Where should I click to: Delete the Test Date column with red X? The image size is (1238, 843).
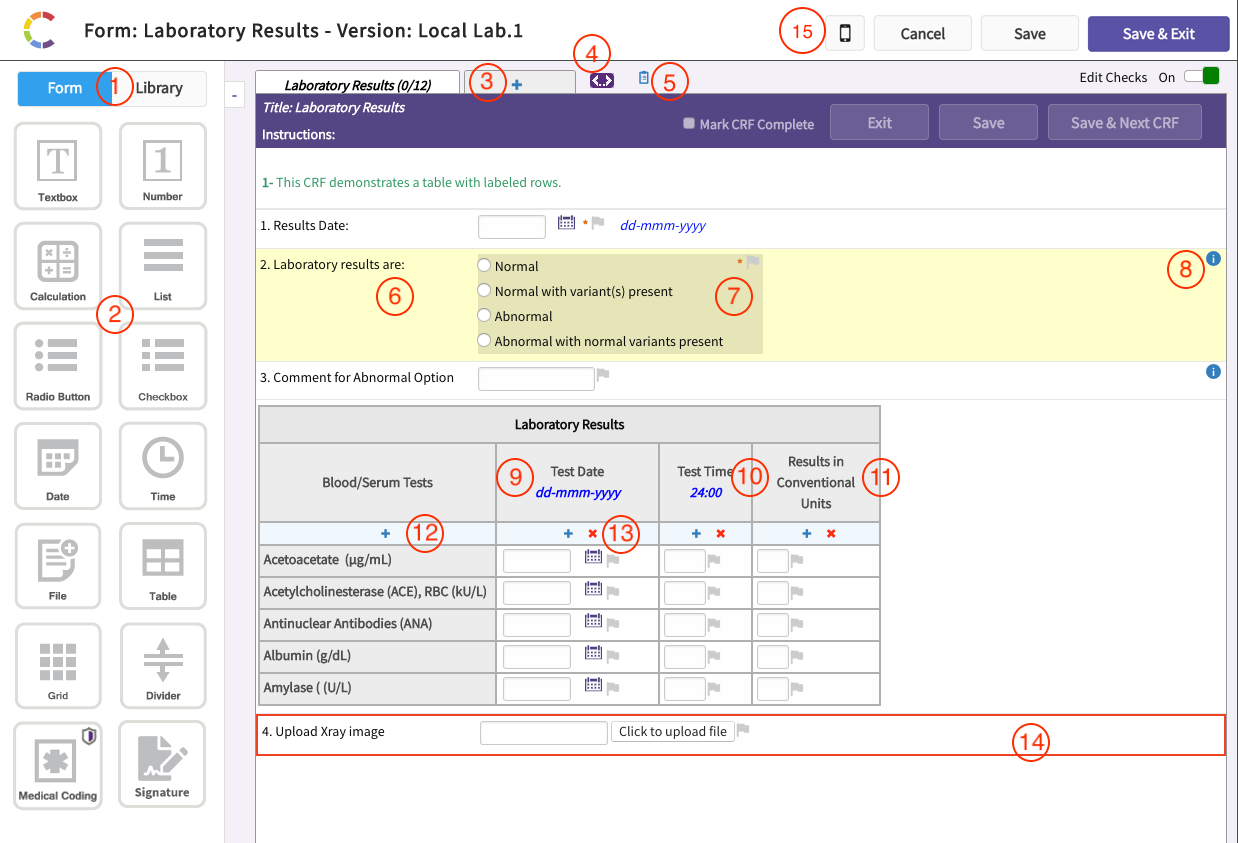593,534
